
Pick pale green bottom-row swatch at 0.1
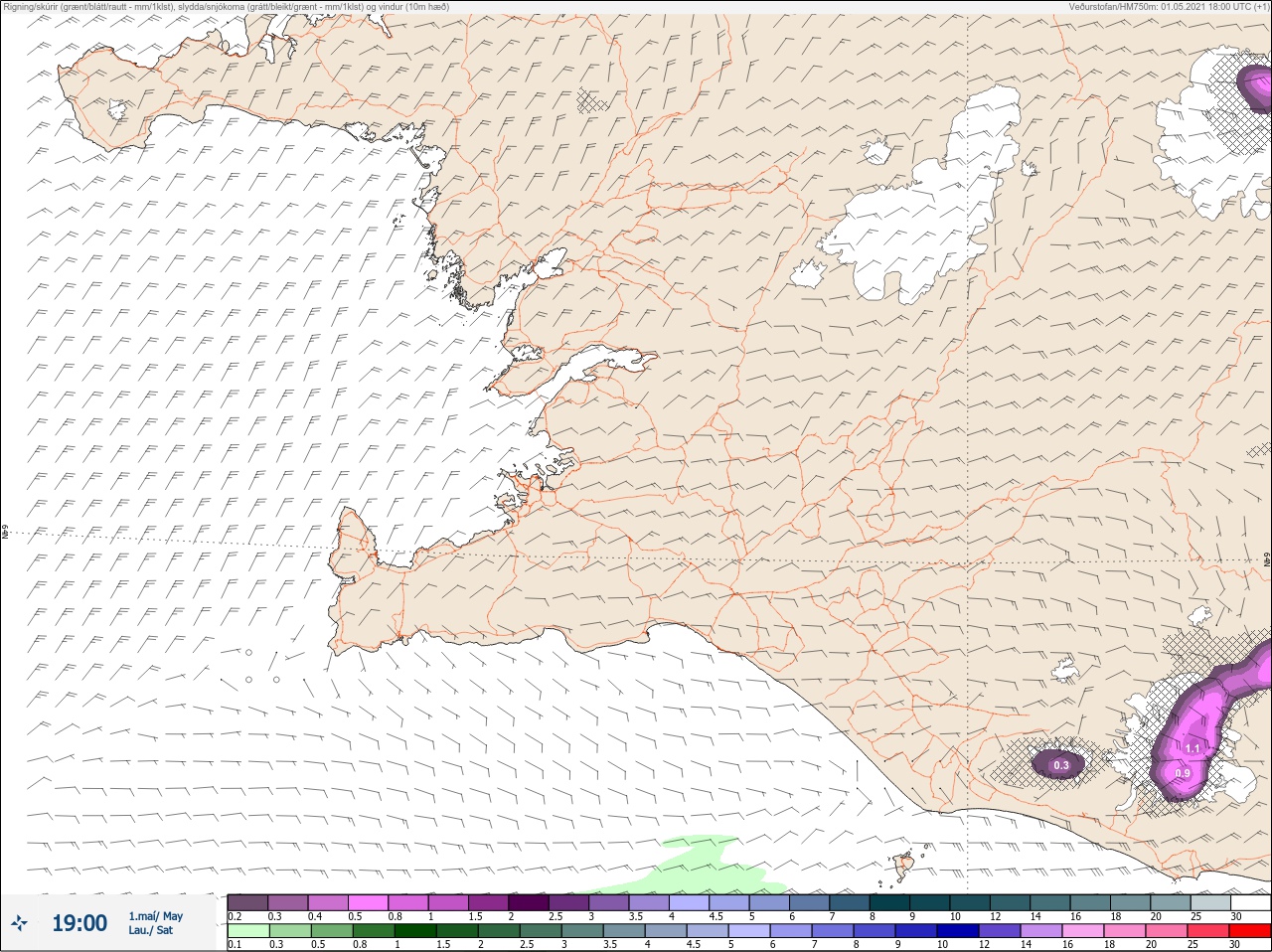(x=247, y=931)
